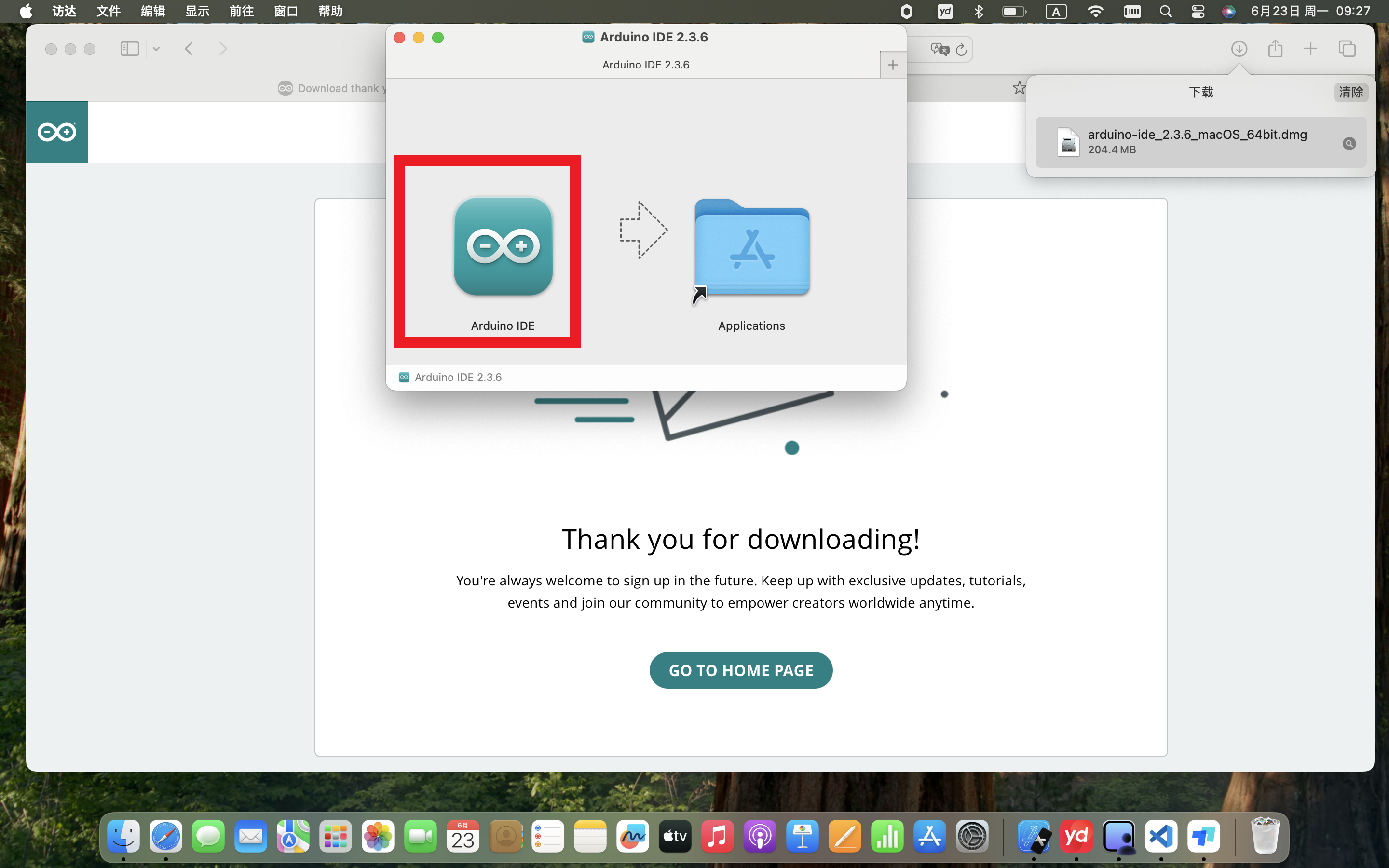Open the 帮助 menu
This screenshot has width=1389, height=868.
coord(330,12)
